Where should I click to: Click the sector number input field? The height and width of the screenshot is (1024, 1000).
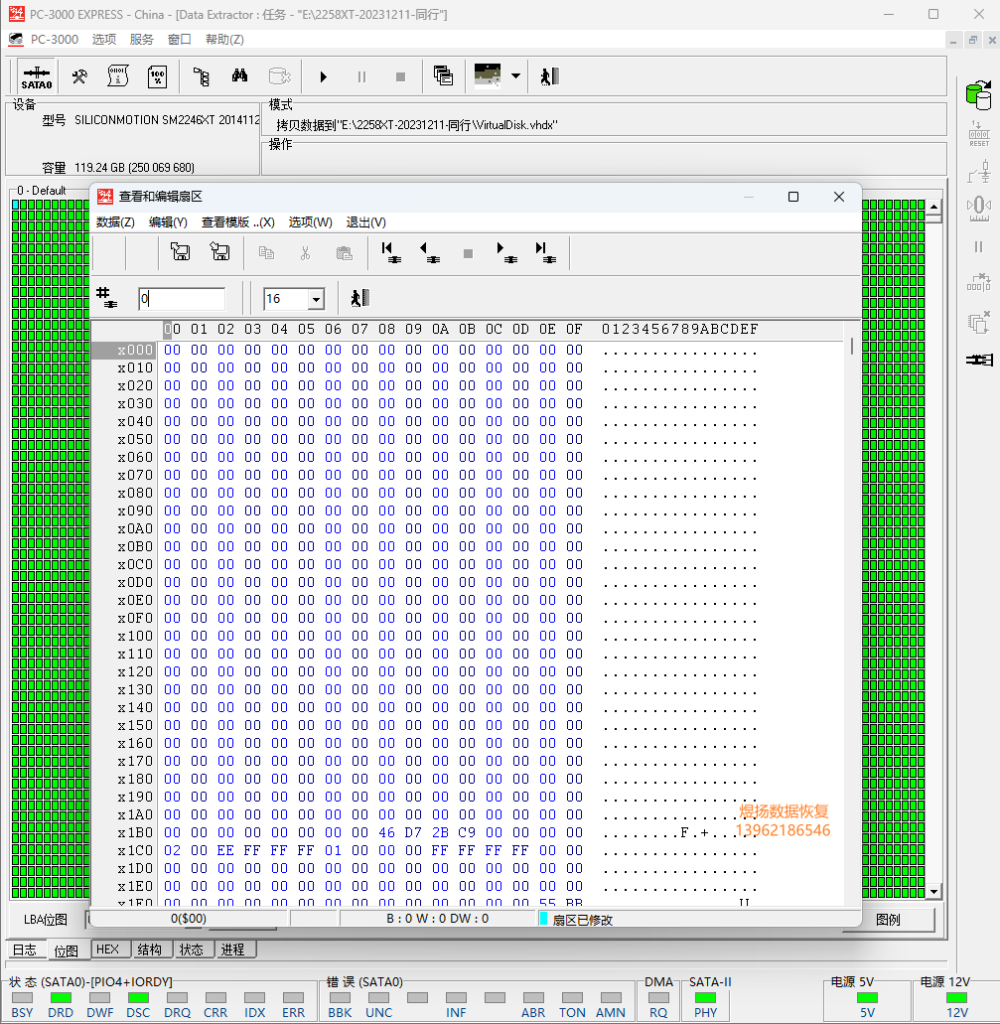pyautogui.click(x=182, y=299)
